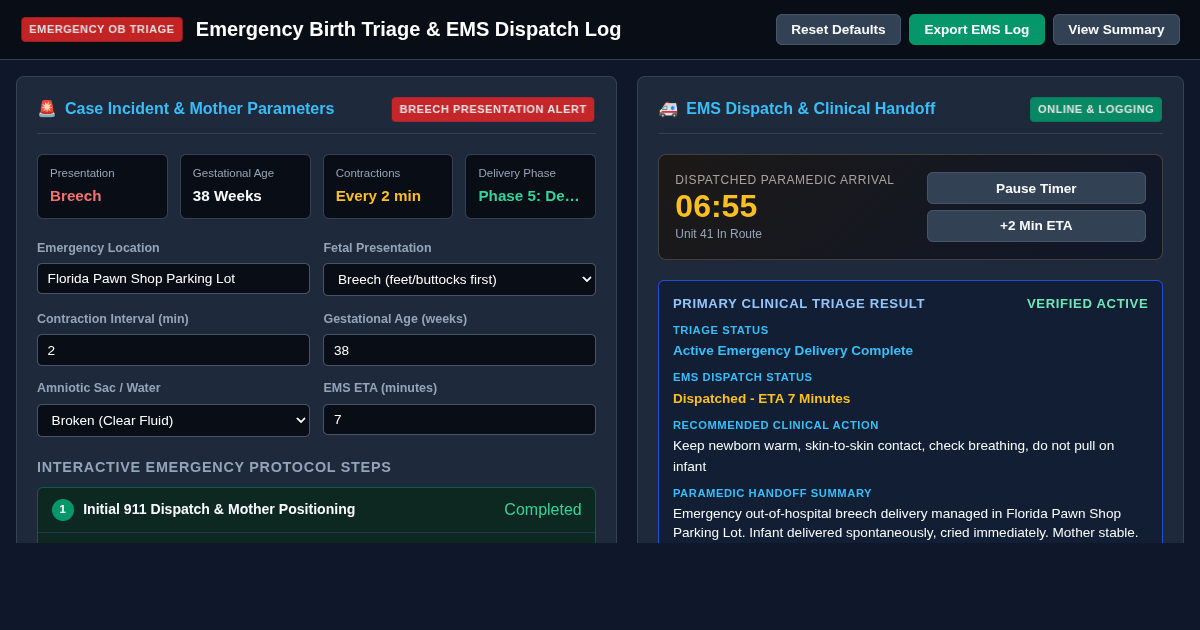Focus the Gestational Age weeks input
The width and height of the screenshot is (1200, 630).
459,350
